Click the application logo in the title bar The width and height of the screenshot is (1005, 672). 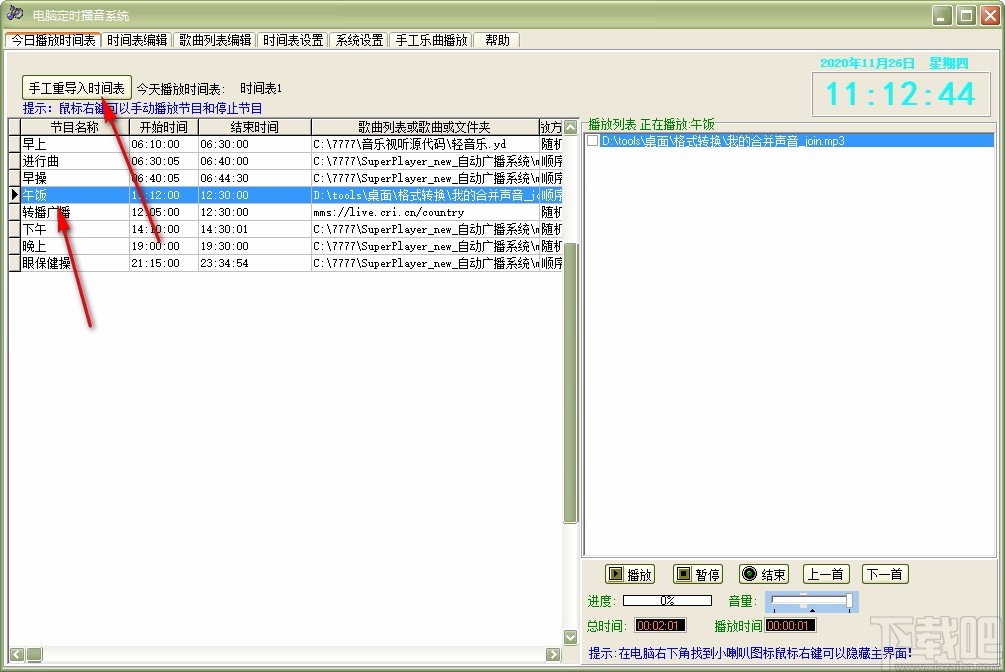tap(13, 14)
